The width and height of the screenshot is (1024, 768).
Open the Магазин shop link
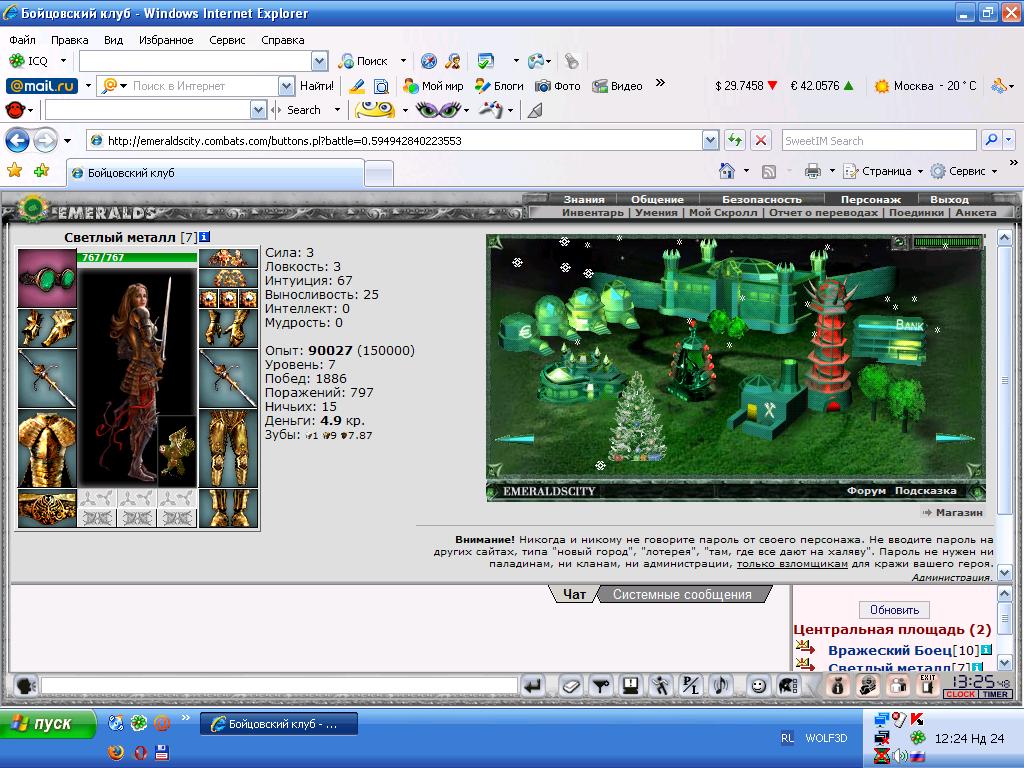[x=959, y=513]
